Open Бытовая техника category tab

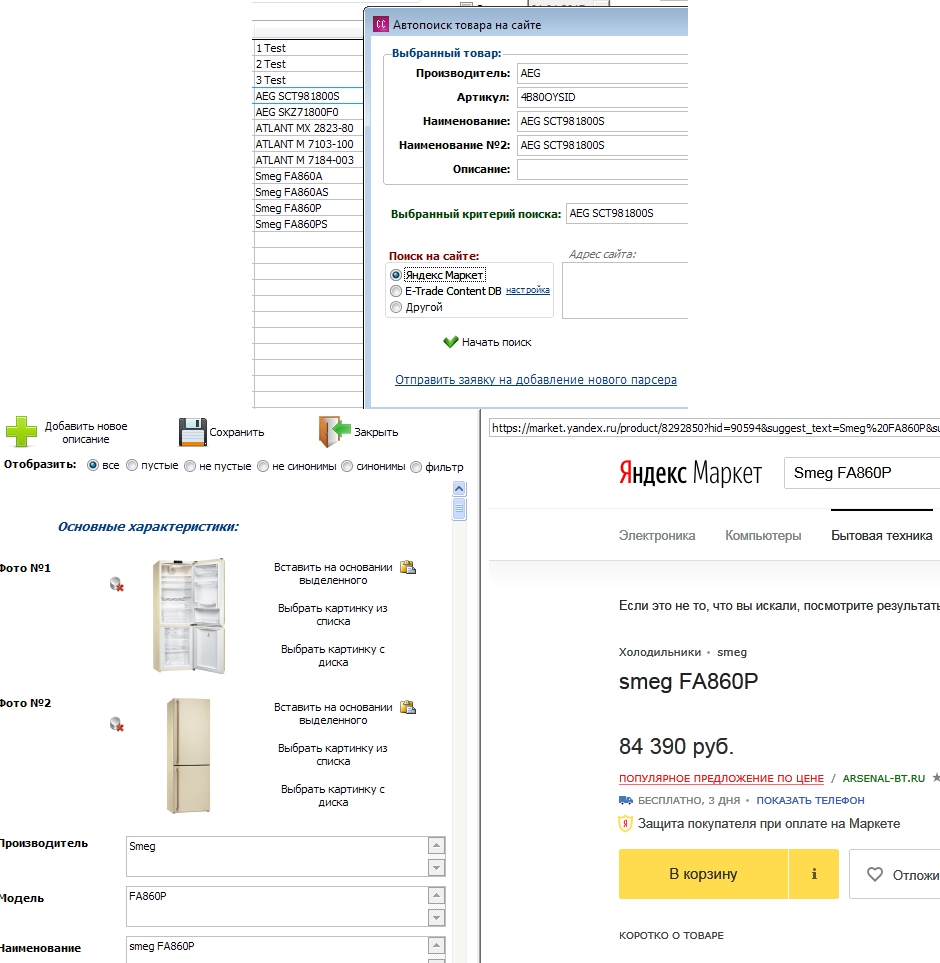coord(882,536)
